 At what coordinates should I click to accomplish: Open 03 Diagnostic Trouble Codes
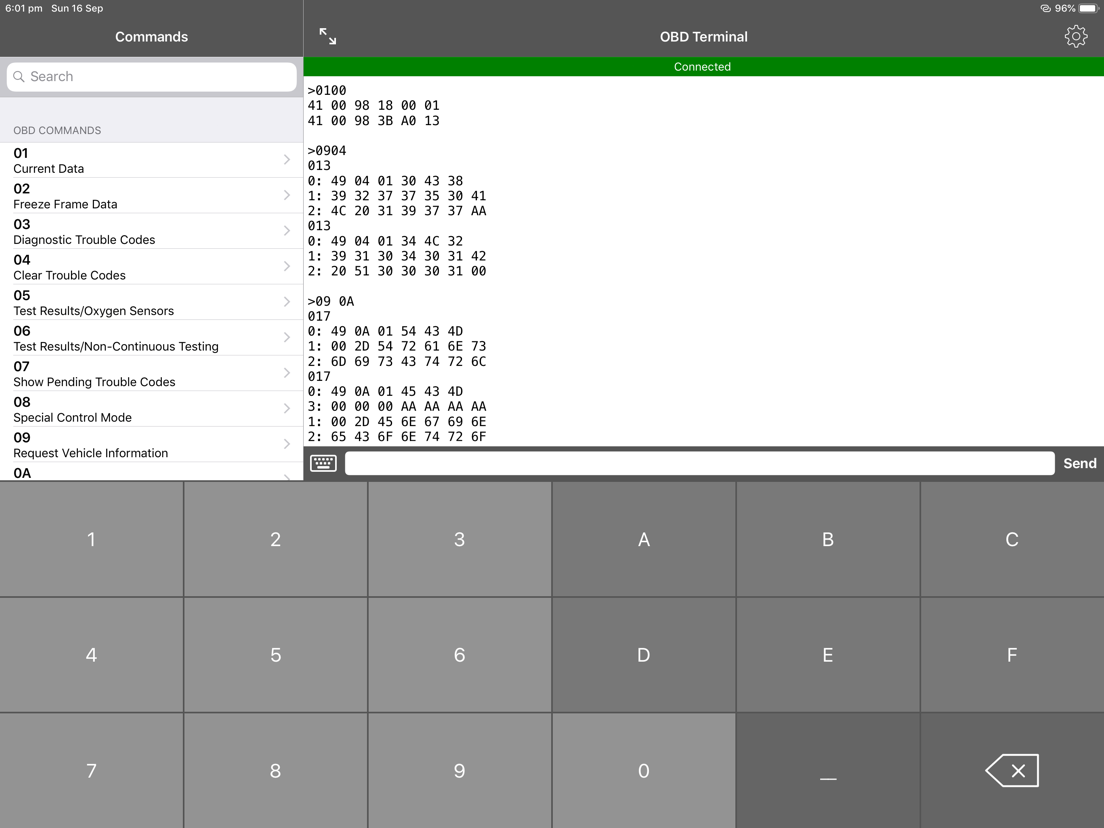pyautogui.click(x=151, y=232)
